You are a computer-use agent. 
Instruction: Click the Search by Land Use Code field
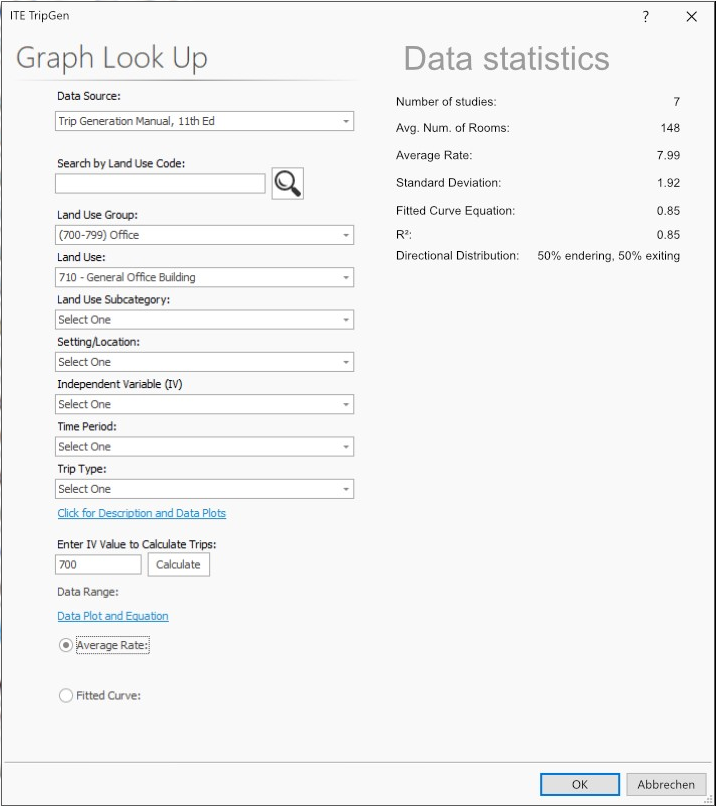(x=160, y=183)
